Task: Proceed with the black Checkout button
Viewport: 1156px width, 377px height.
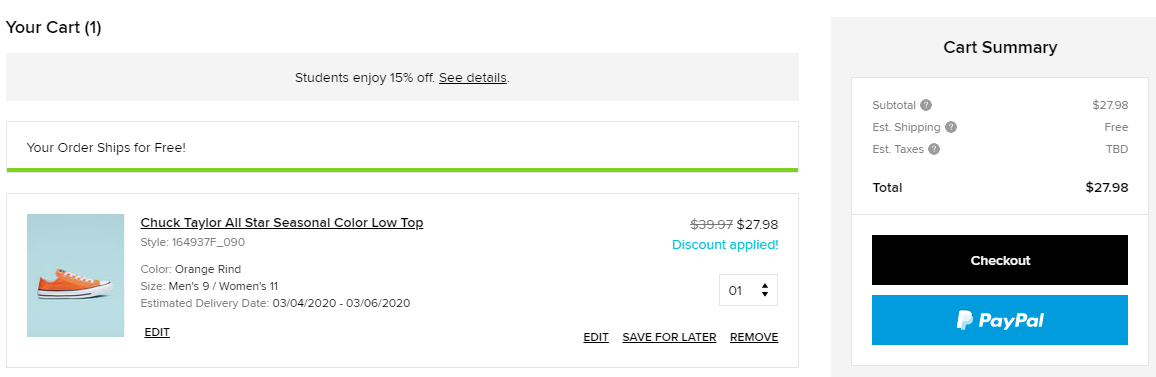Action: pyautogui.click(x=1000, y=260)
